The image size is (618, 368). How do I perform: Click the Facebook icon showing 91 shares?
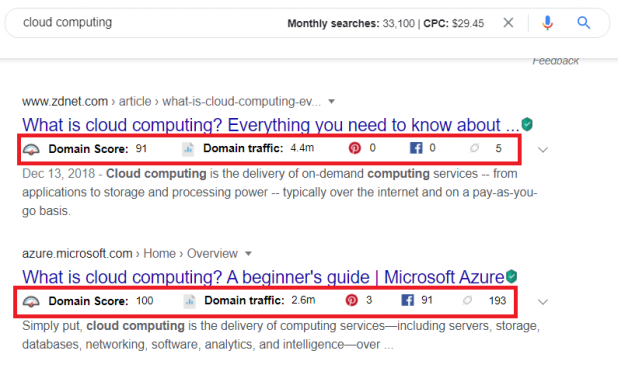coord(408,300)
